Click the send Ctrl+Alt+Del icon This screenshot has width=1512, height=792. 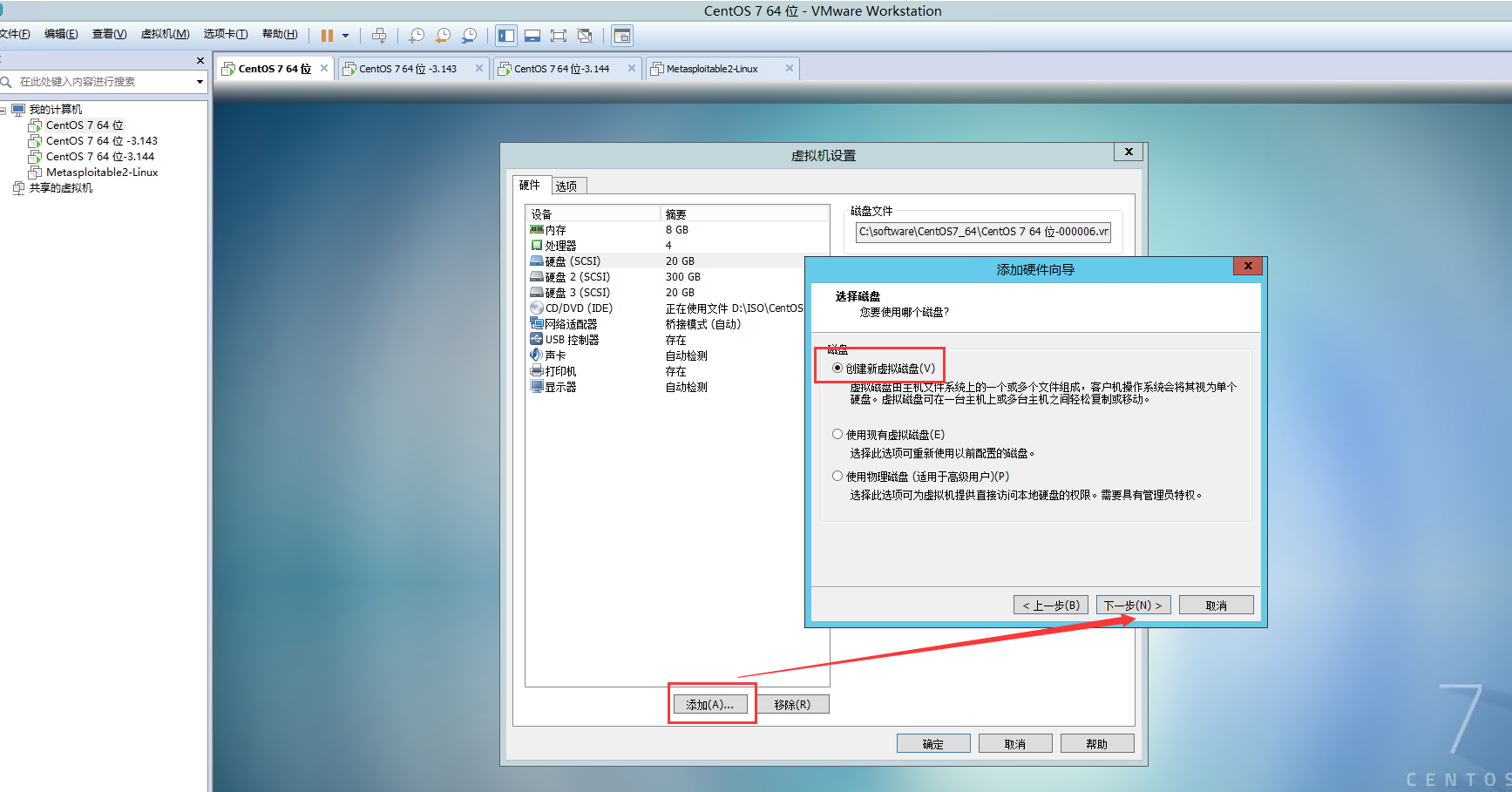coord(379,36)
